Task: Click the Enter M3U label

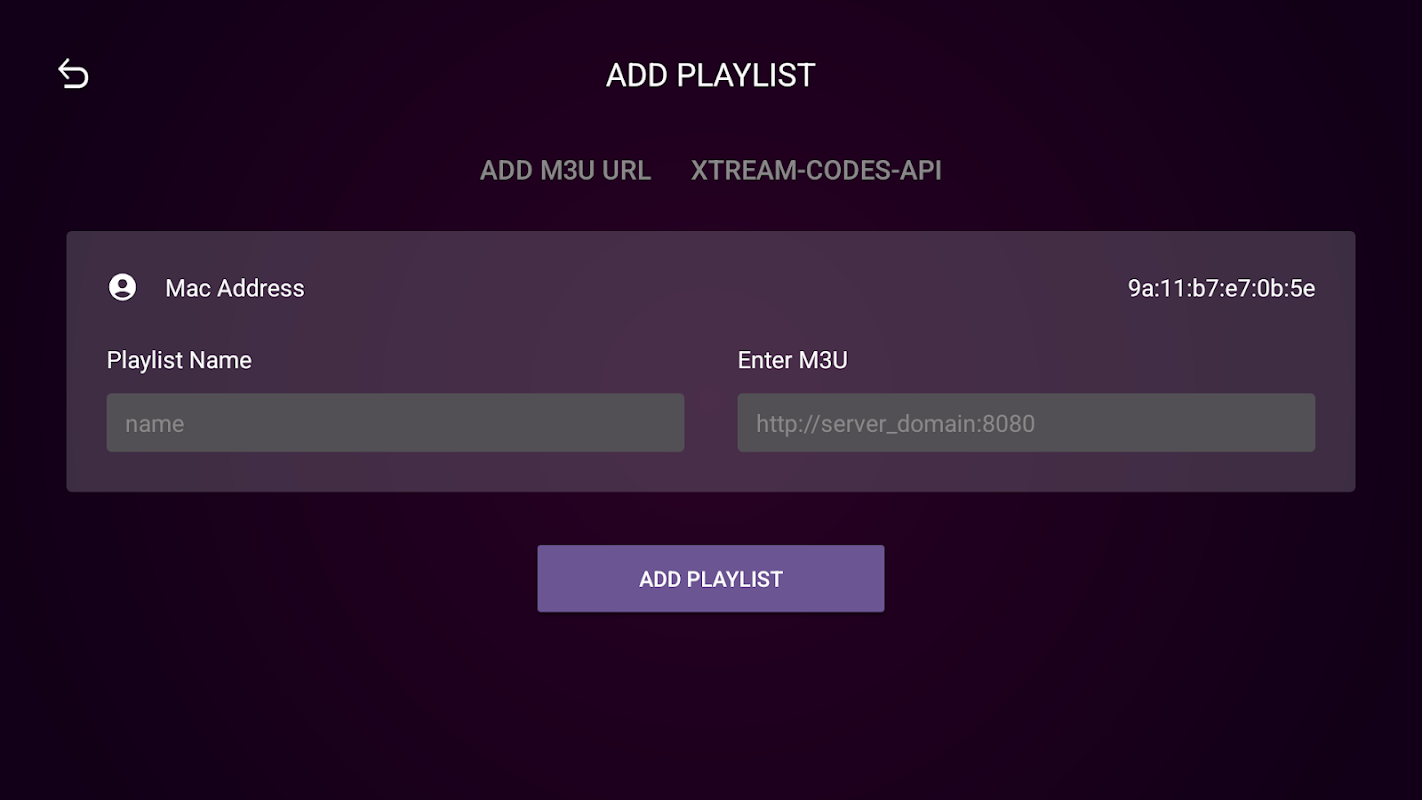Action: [x=793, y=360]
